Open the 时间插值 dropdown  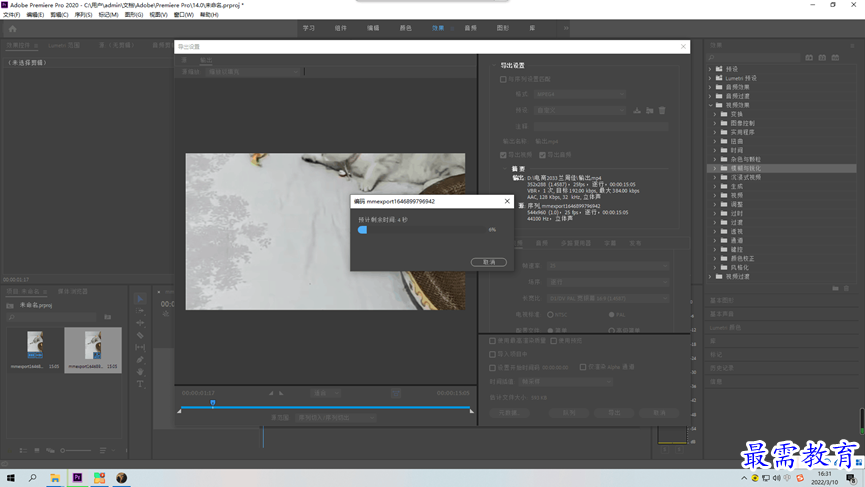click(x=565, y=382)
